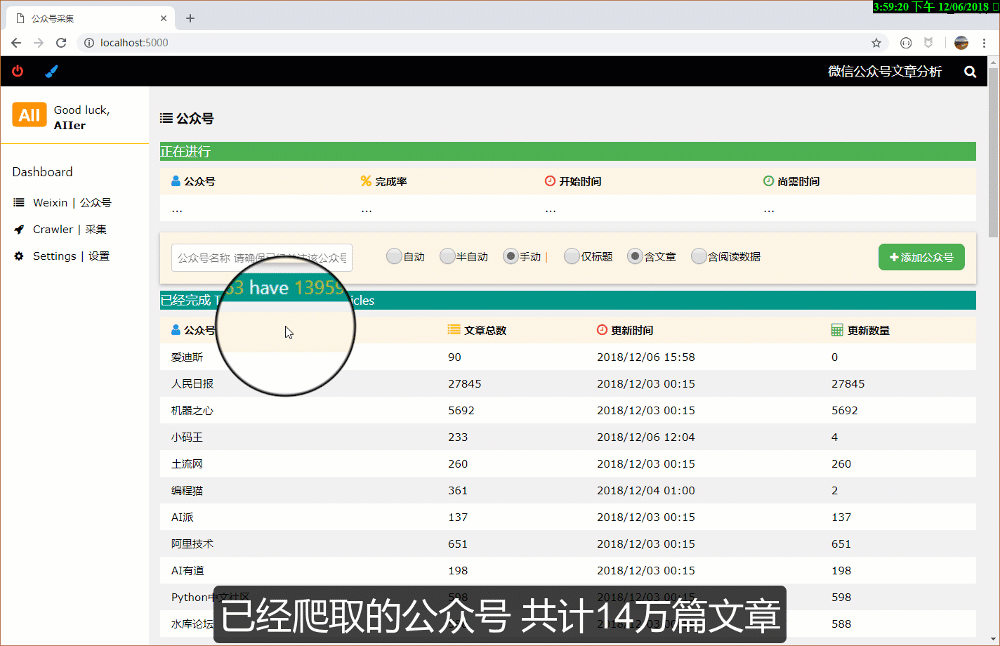Click article total 27845 for 人民日报
This screenshot has width=1000, height=646.
click(464, 384)
